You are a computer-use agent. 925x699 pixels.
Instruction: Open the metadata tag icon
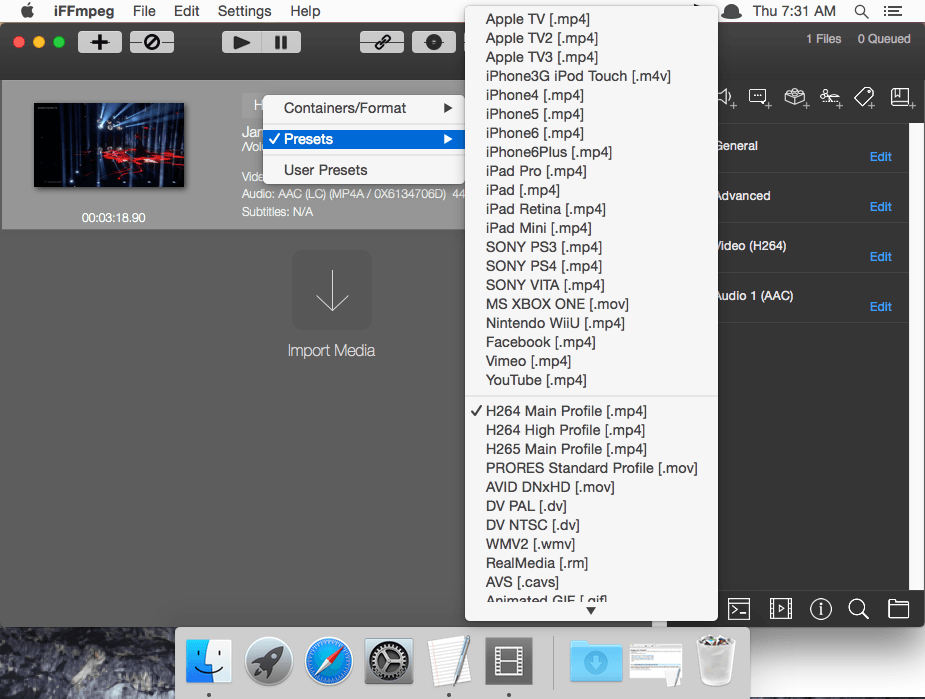(865, 97)
